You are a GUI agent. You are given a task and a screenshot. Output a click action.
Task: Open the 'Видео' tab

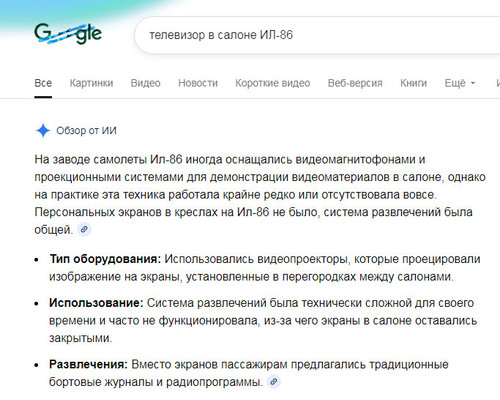[145, 83]
